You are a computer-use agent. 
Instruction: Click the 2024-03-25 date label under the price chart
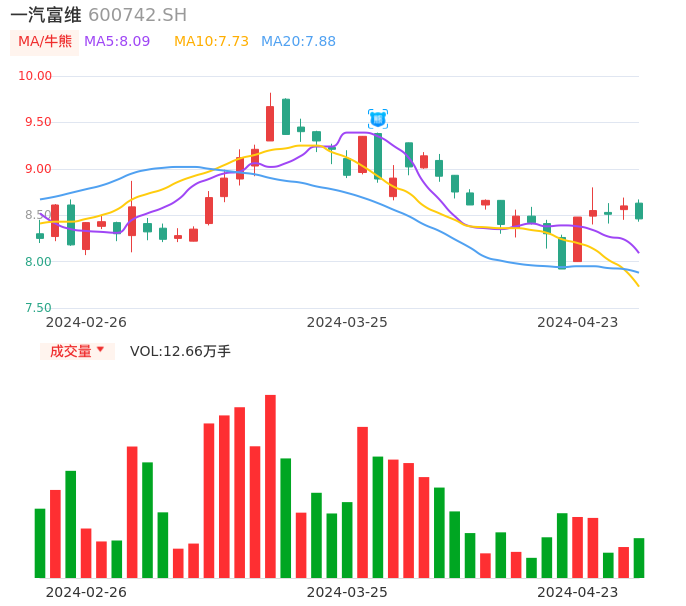click(x=347, y=322)
